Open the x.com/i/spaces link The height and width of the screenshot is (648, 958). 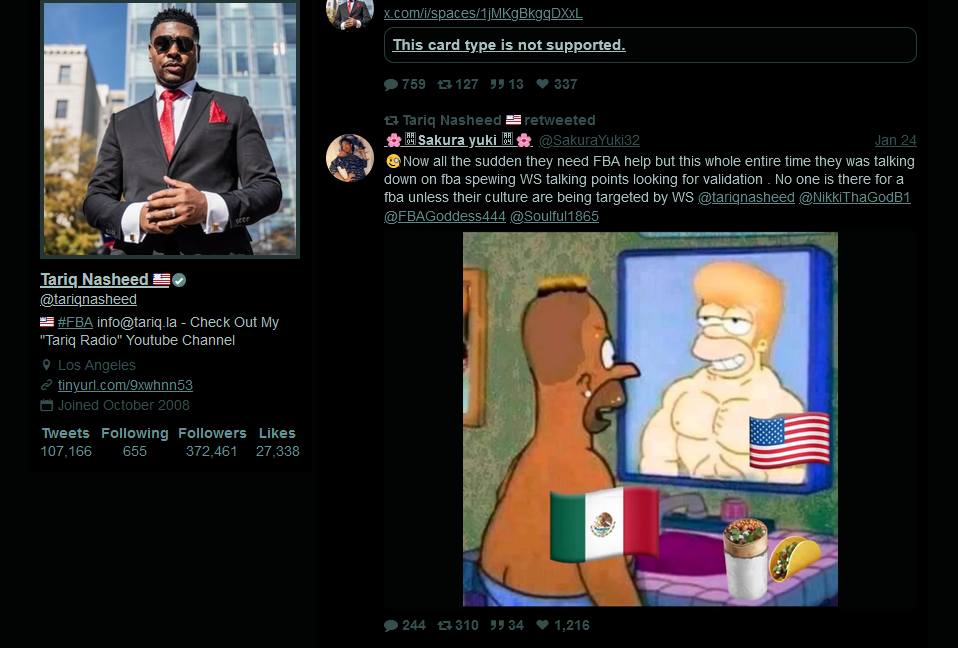click(x=483, y=13)
